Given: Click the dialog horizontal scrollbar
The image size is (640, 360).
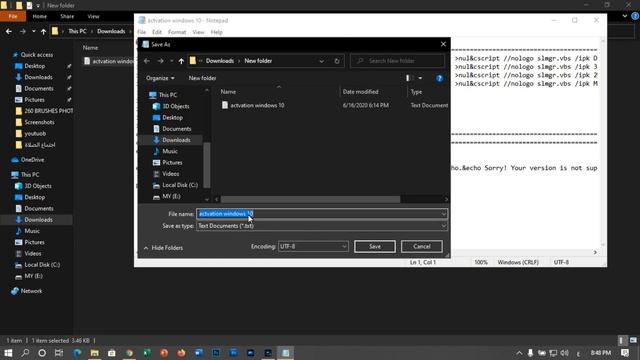Looking at the screenshot, I should [310, 199].
